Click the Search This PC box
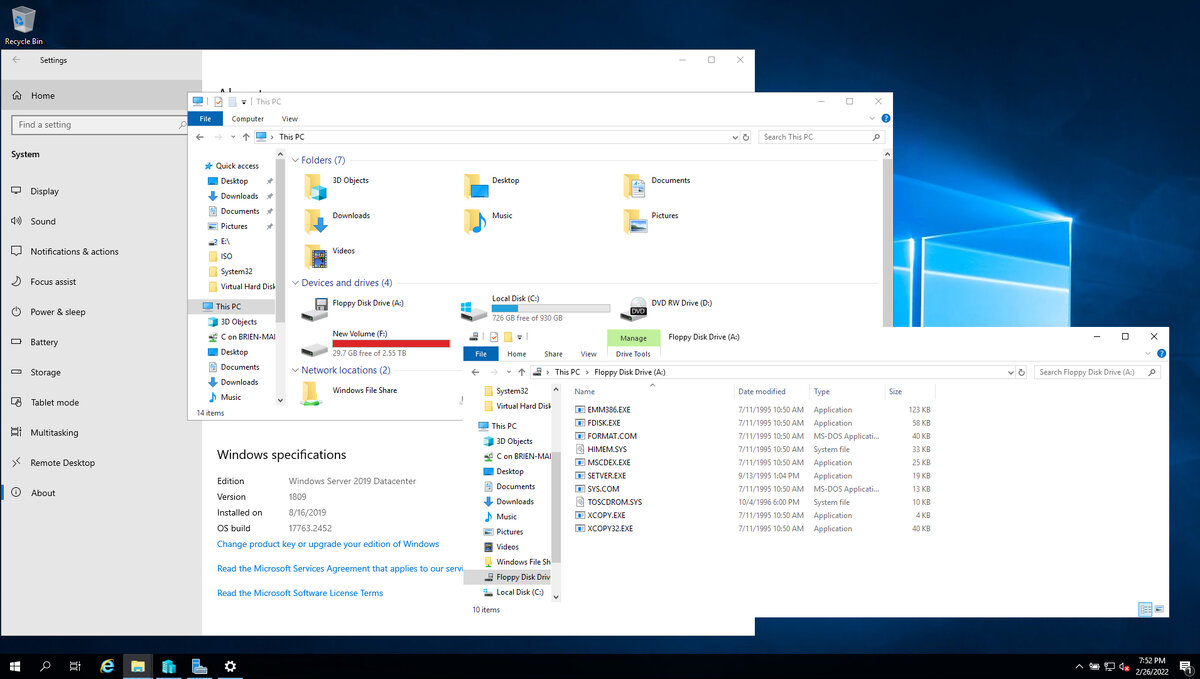 [x=821, y=137]
